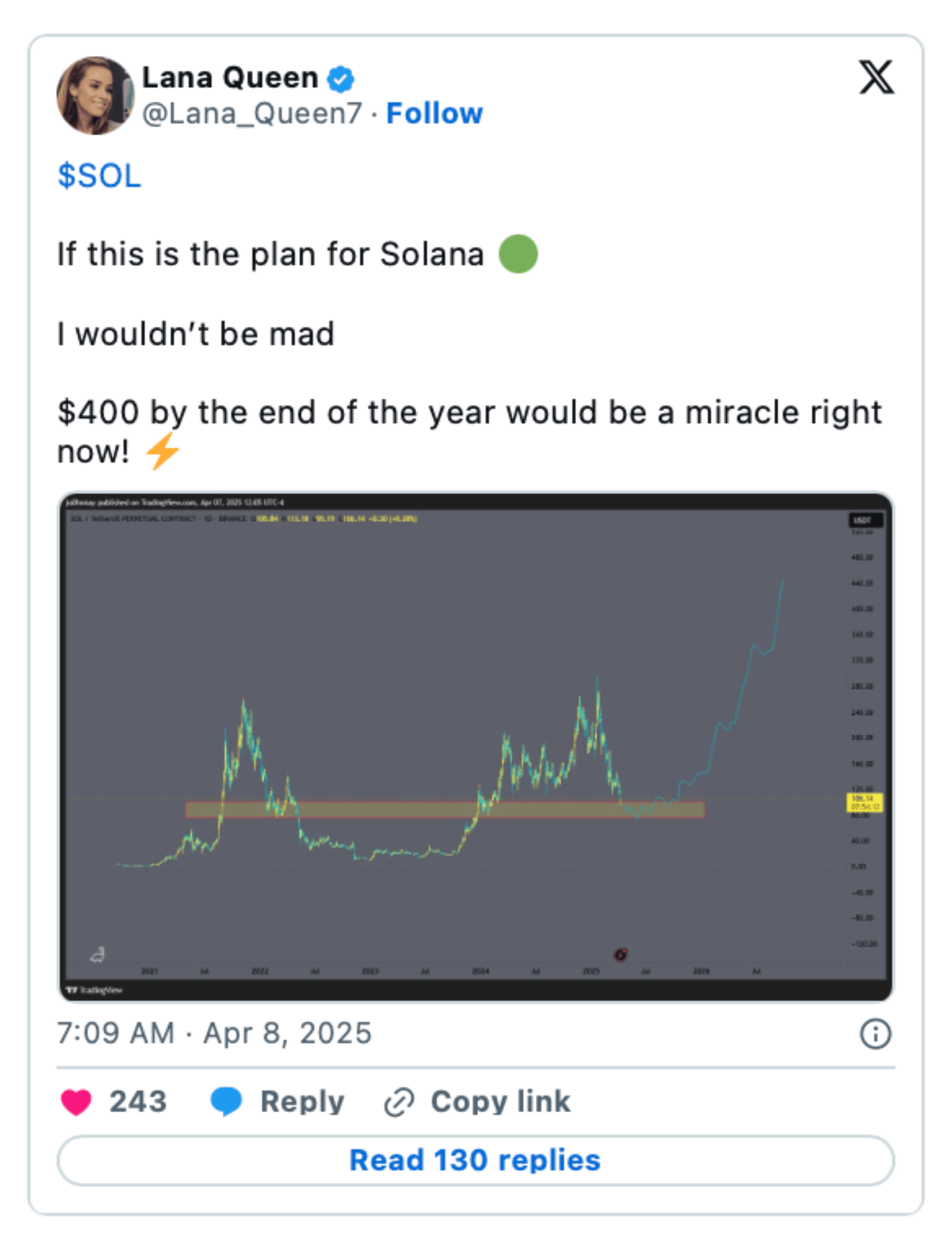
Task: Click the Reply label
Action: [x=302, y=1102]
